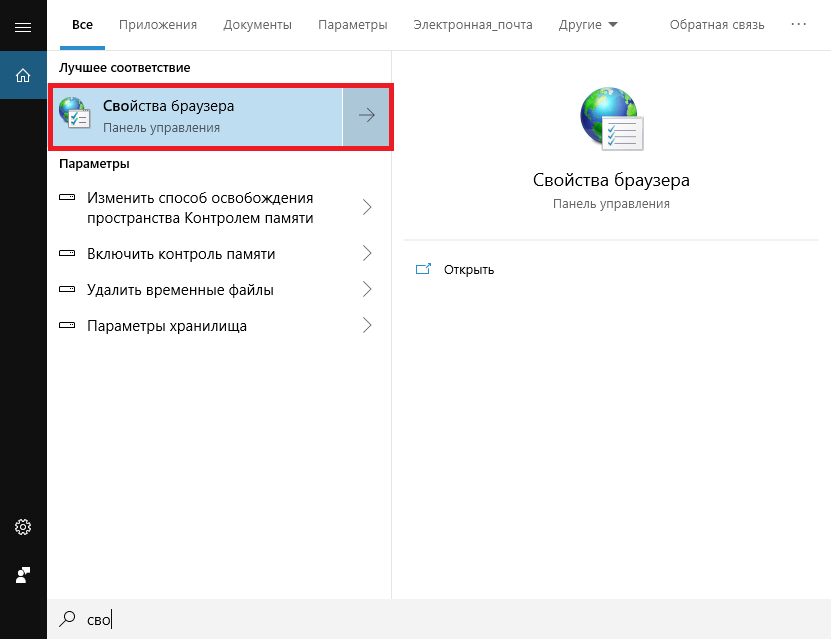The width and height of the screenshot is (831, 639).
Task: Click the search magnifier icon
Action: coord(68,619)
